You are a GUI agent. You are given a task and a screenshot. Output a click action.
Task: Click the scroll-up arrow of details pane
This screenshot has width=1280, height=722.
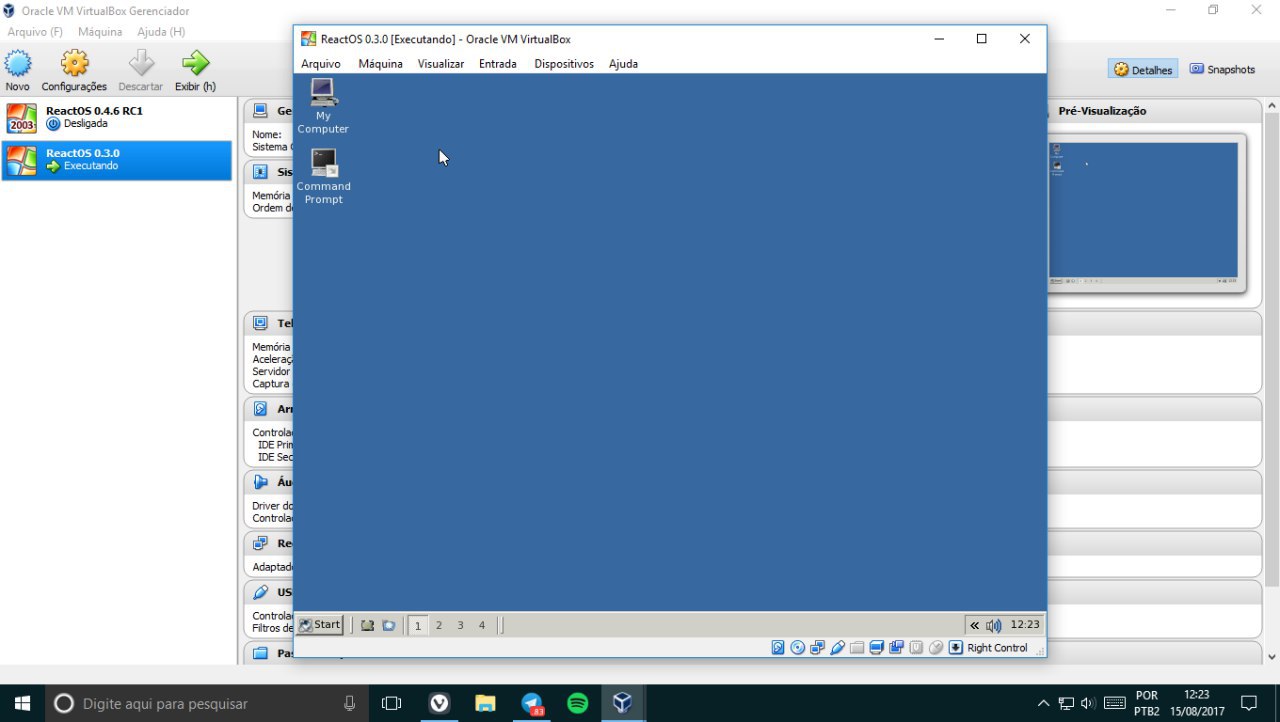[1272, 105]
